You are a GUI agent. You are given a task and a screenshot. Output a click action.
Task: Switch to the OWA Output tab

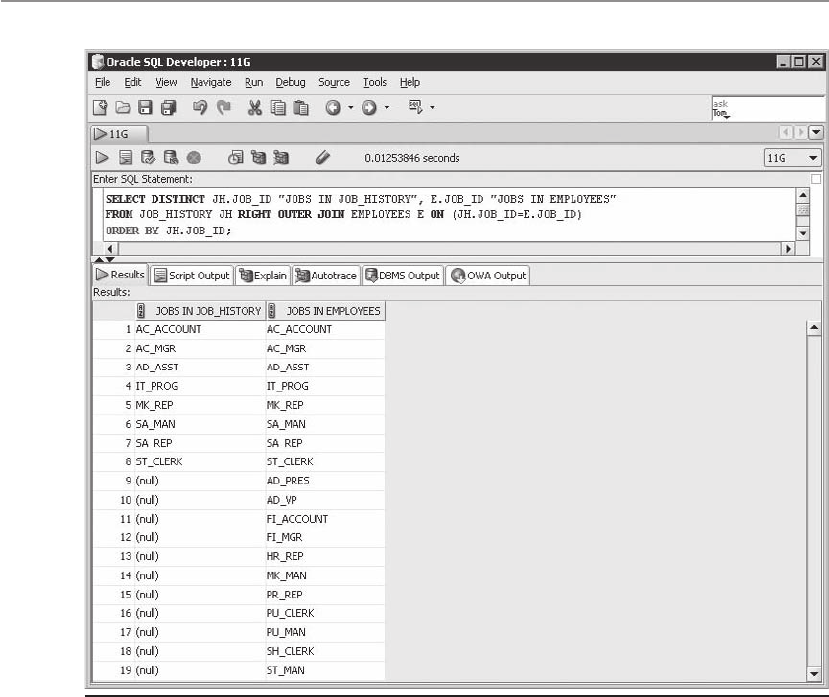point(488,276)
